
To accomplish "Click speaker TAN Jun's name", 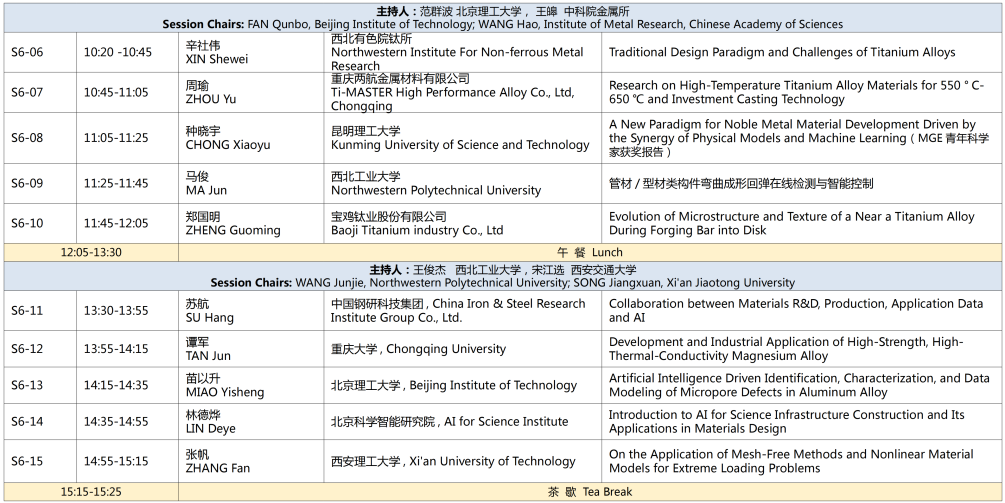I will click(x=208, y=356).
